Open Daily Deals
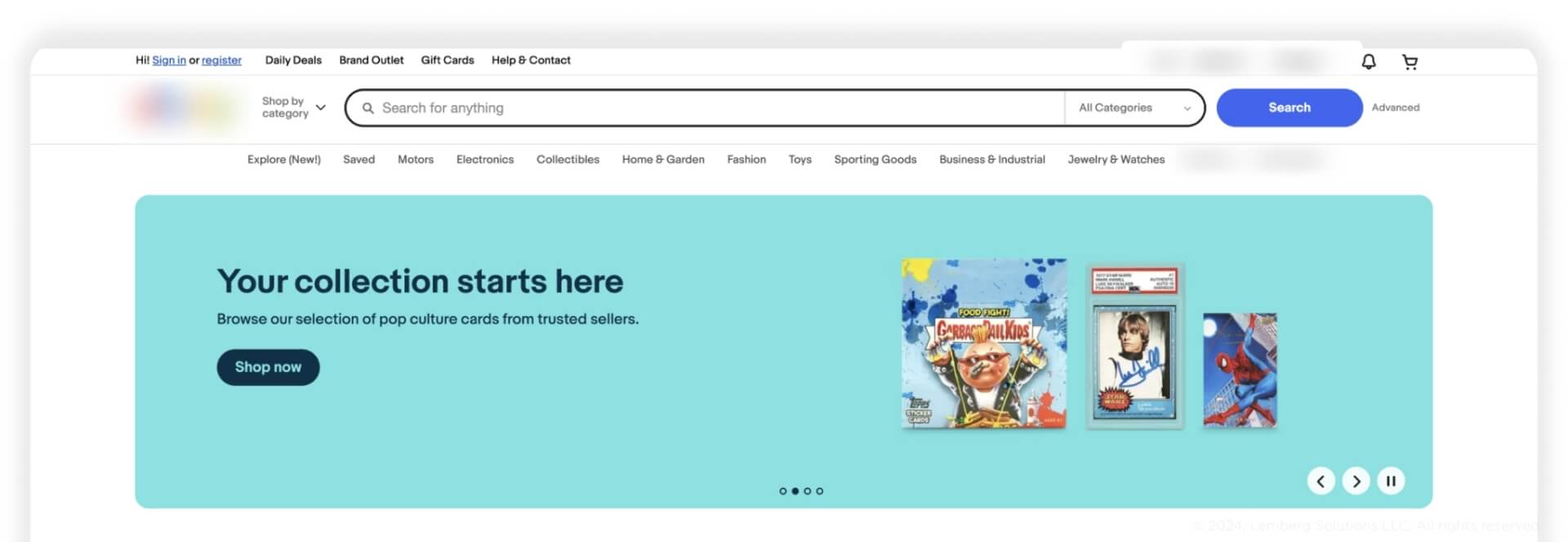 tap(293, 60)
